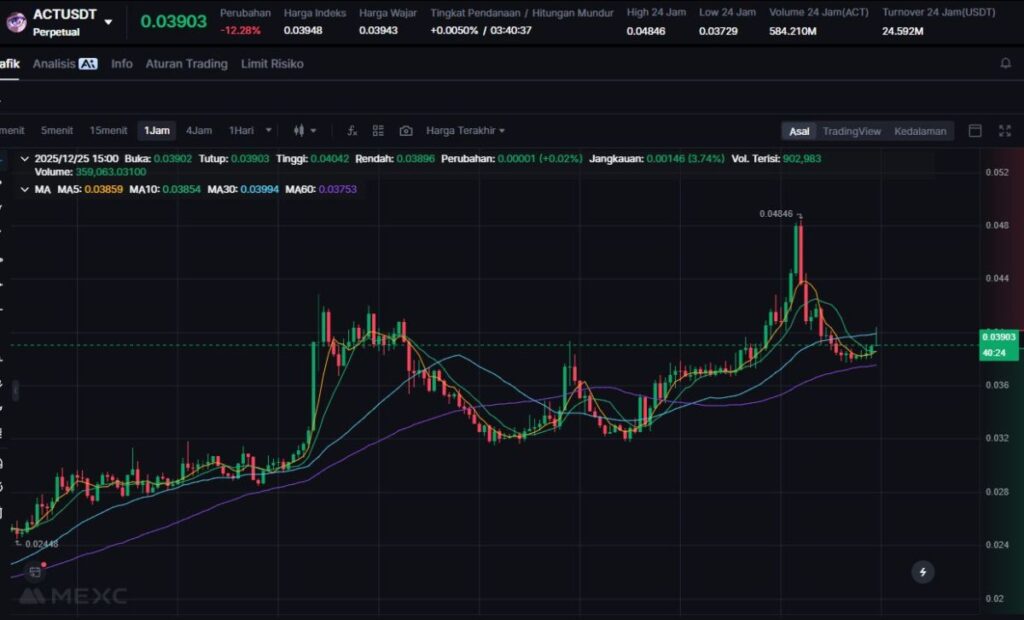Open the calendar icon at chart bottom-left
Image resolution: width=1024 pixels, height=620 pixels.
35,572
